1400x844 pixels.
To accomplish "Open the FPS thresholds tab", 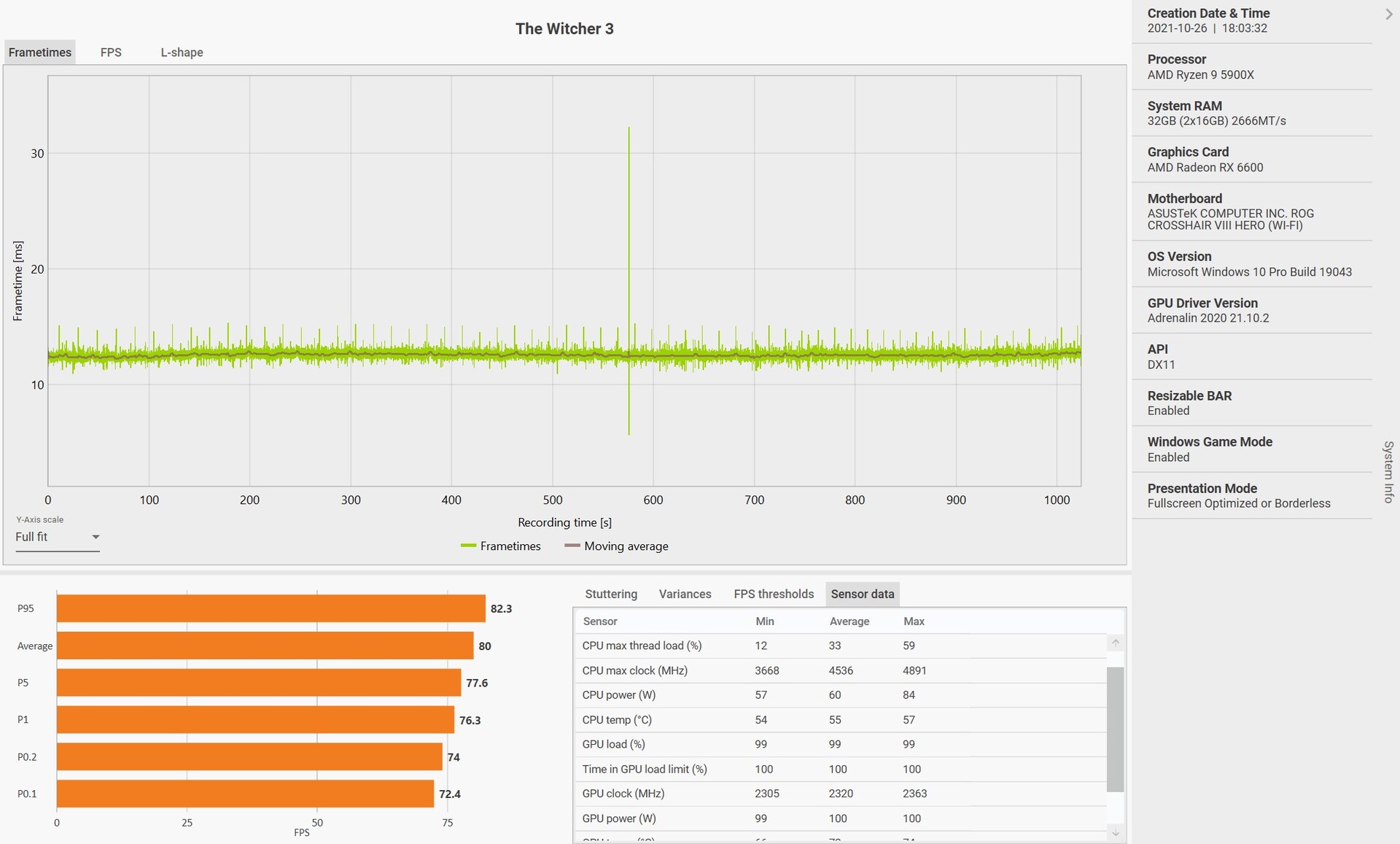I will tap(773, 594).
